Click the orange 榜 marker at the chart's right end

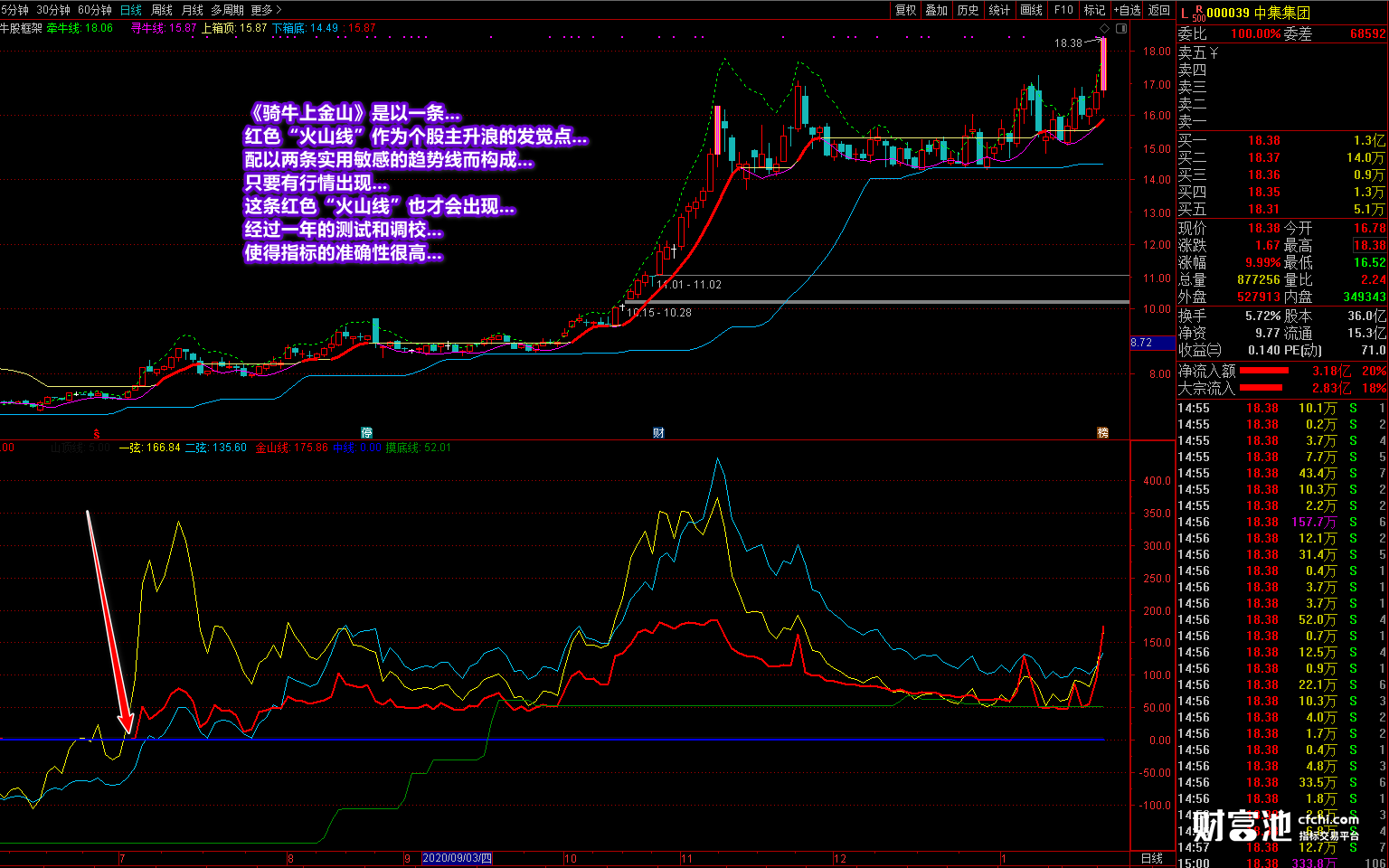click(x=1102, y=433)
